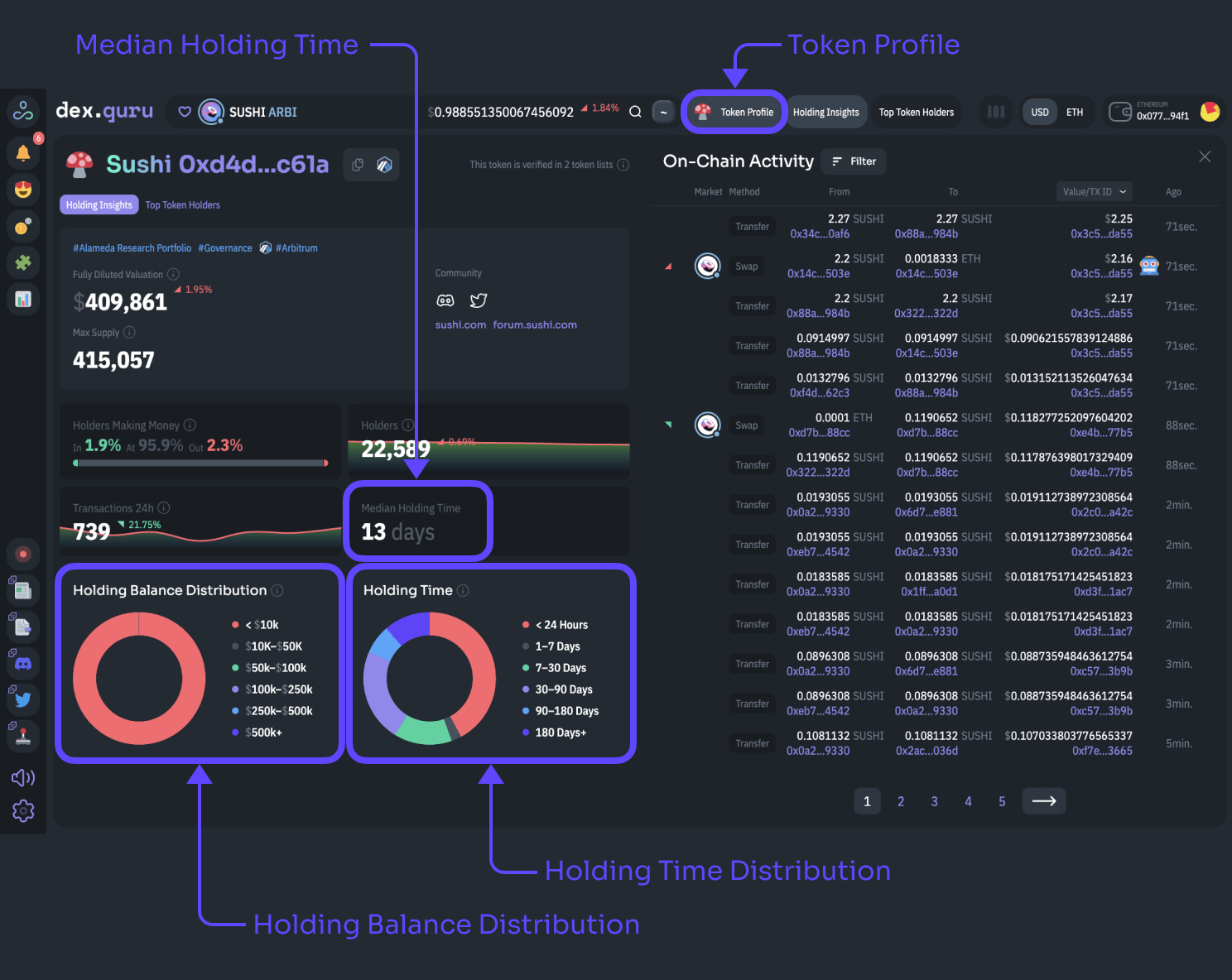Open the forum.sushi.com link
Image resolution: width=1232 pixels, height=980 pixels.
535,324
